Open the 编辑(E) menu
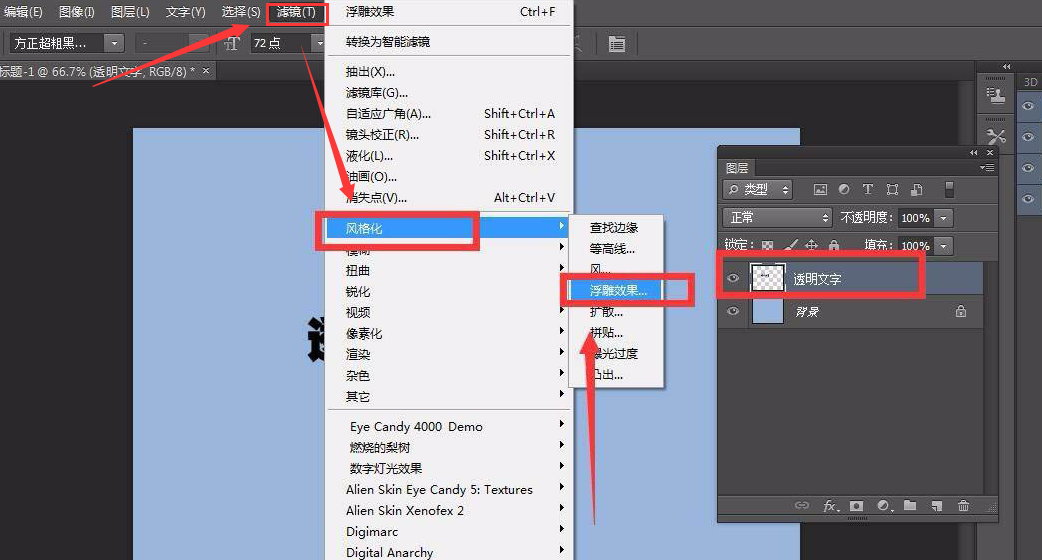Image resolution: width=1042 pixels, height=560 pixels. point(23,12)
